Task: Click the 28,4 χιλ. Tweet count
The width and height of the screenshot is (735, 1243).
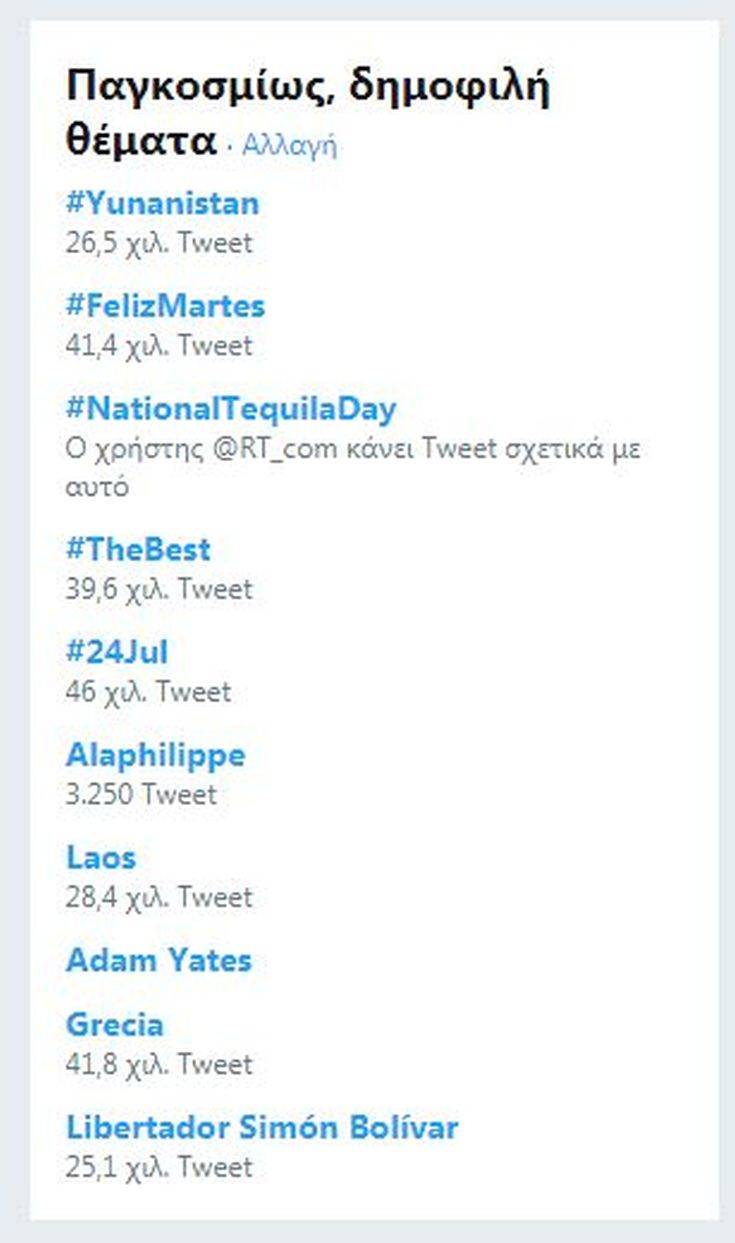Action: pyautogui.click(x=159, y=898)
